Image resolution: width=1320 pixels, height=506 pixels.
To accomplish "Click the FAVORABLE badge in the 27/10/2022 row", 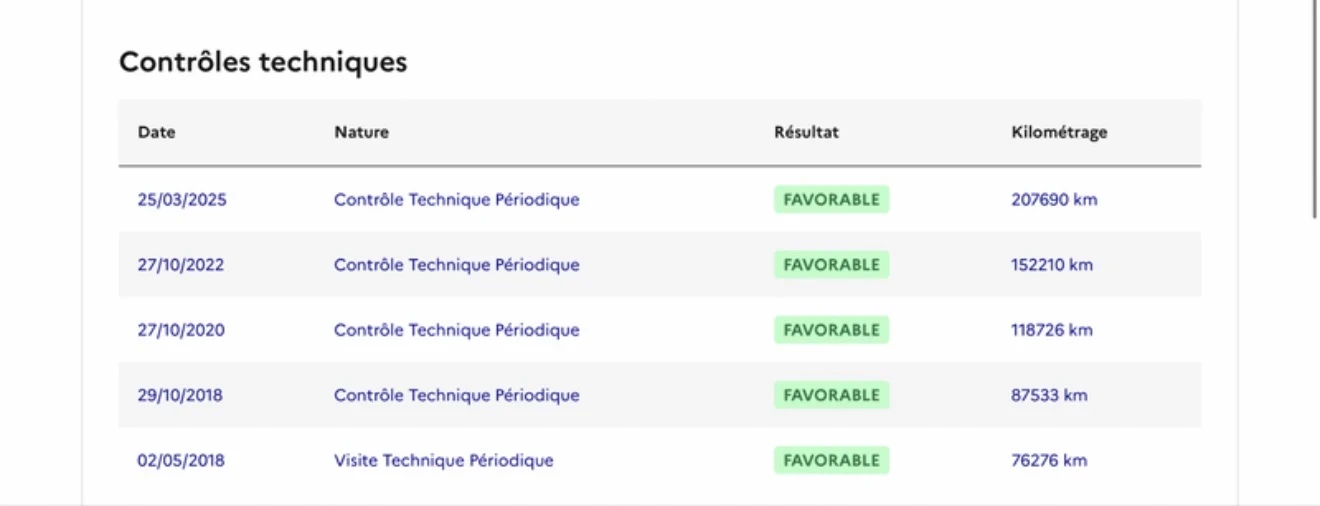I will click(x=831, y=265).
